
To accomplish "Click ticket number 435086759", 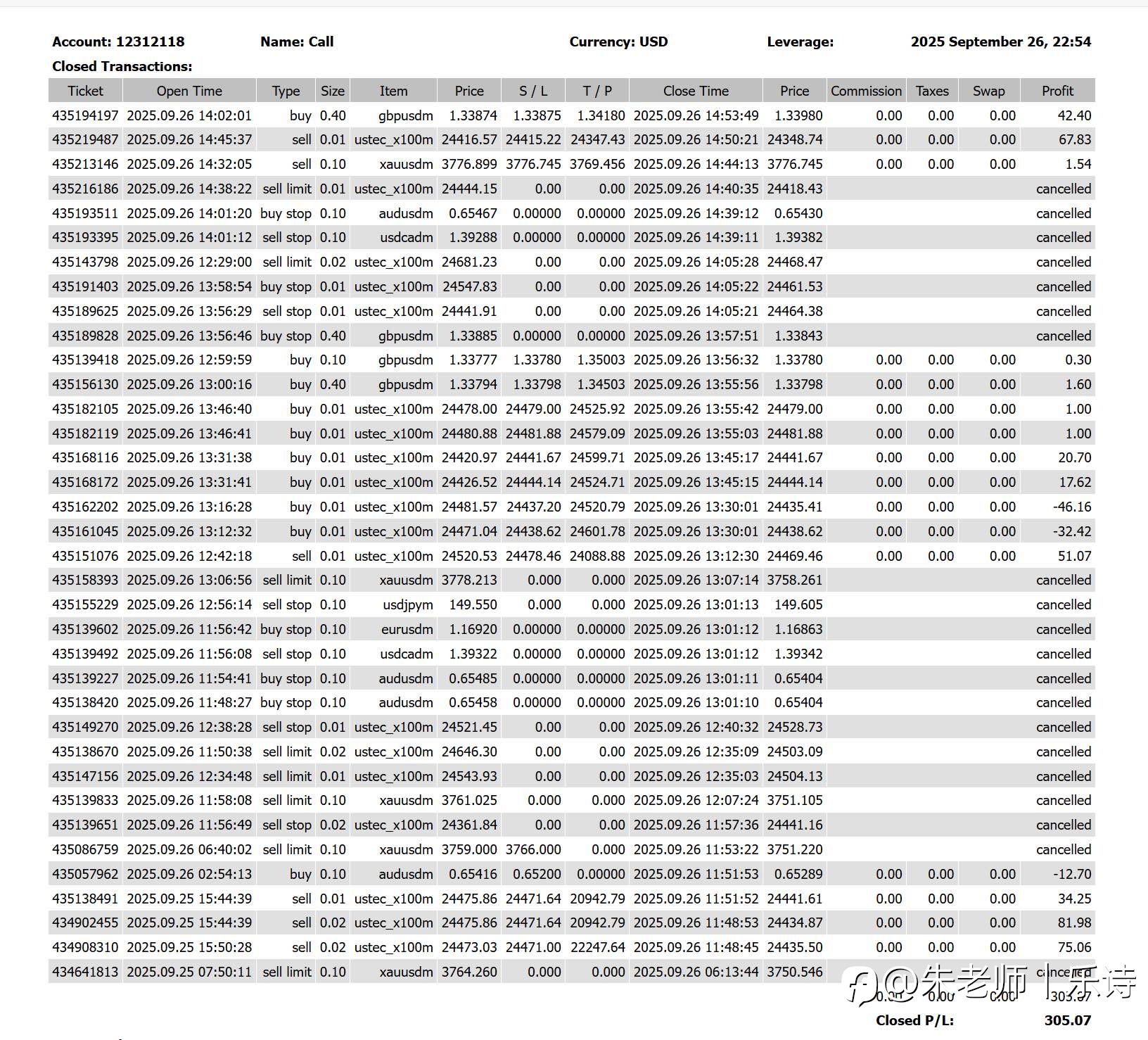I will coord(85,849).
